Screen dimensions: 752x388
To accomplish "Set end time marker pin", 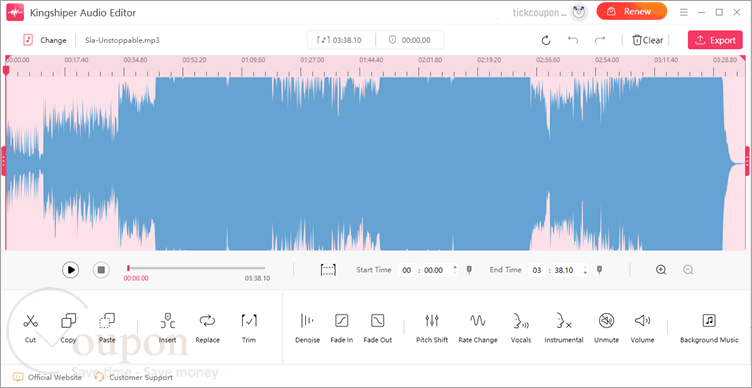I will pos(599,270).
